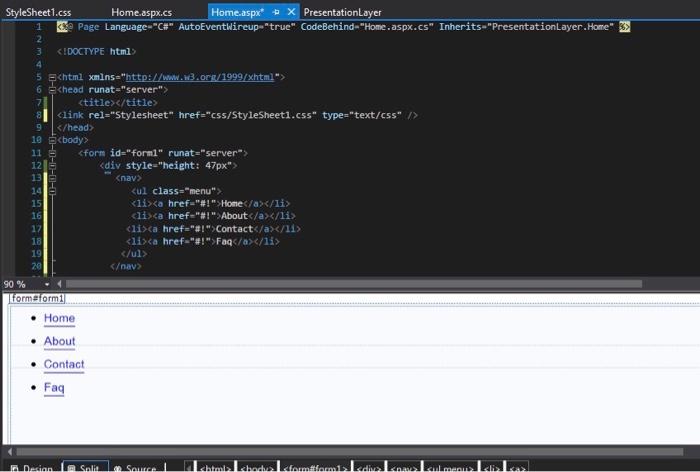Close the Home.aspx tab
The width and height of the screenshot is (700, 472).
point(291,12)
